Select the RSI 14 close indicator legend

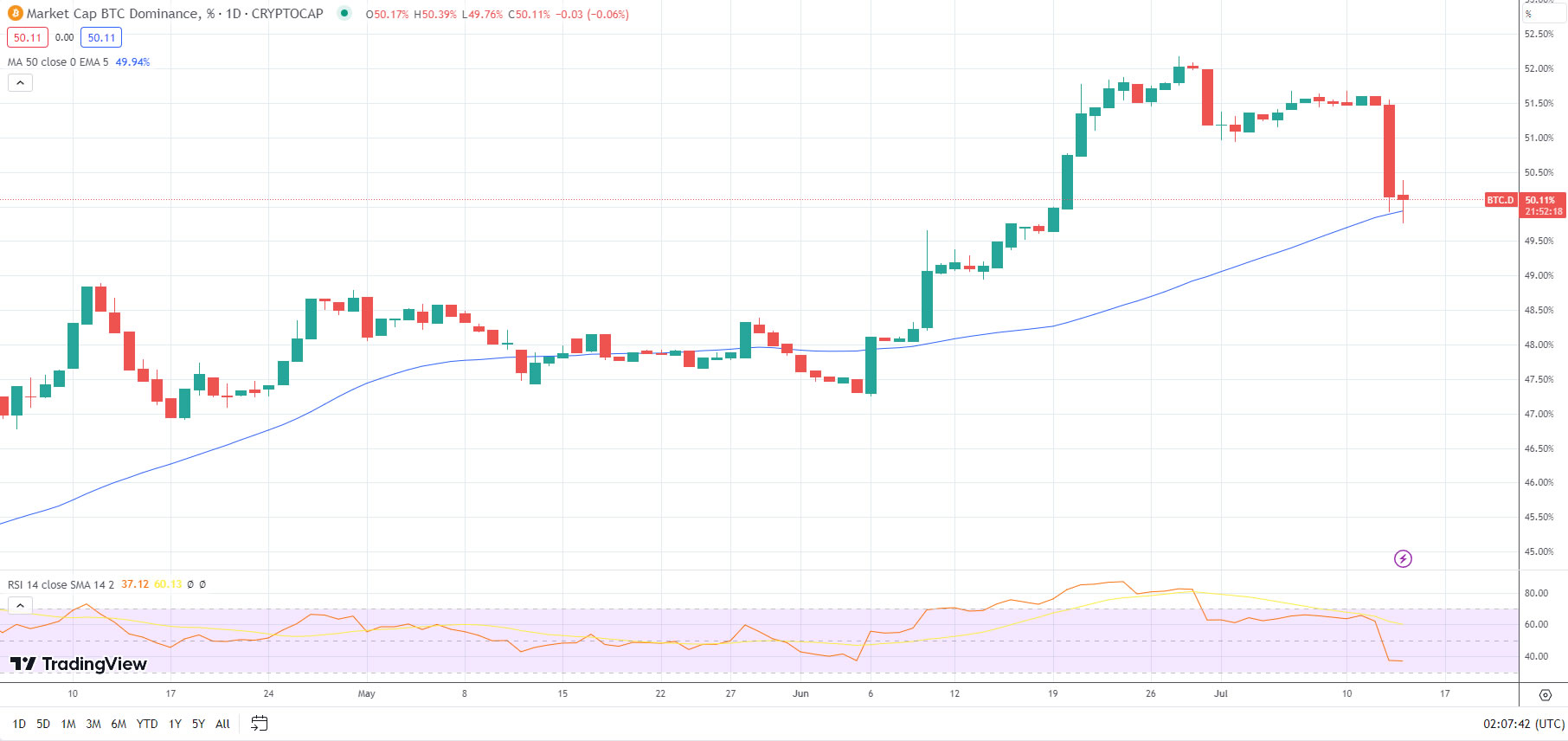point(61,584)
